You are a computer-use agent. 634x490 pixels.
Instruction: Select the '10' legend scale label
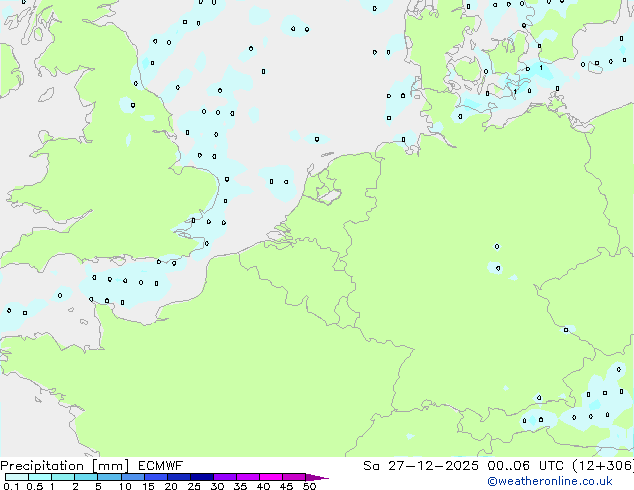[x=125, y=486]
